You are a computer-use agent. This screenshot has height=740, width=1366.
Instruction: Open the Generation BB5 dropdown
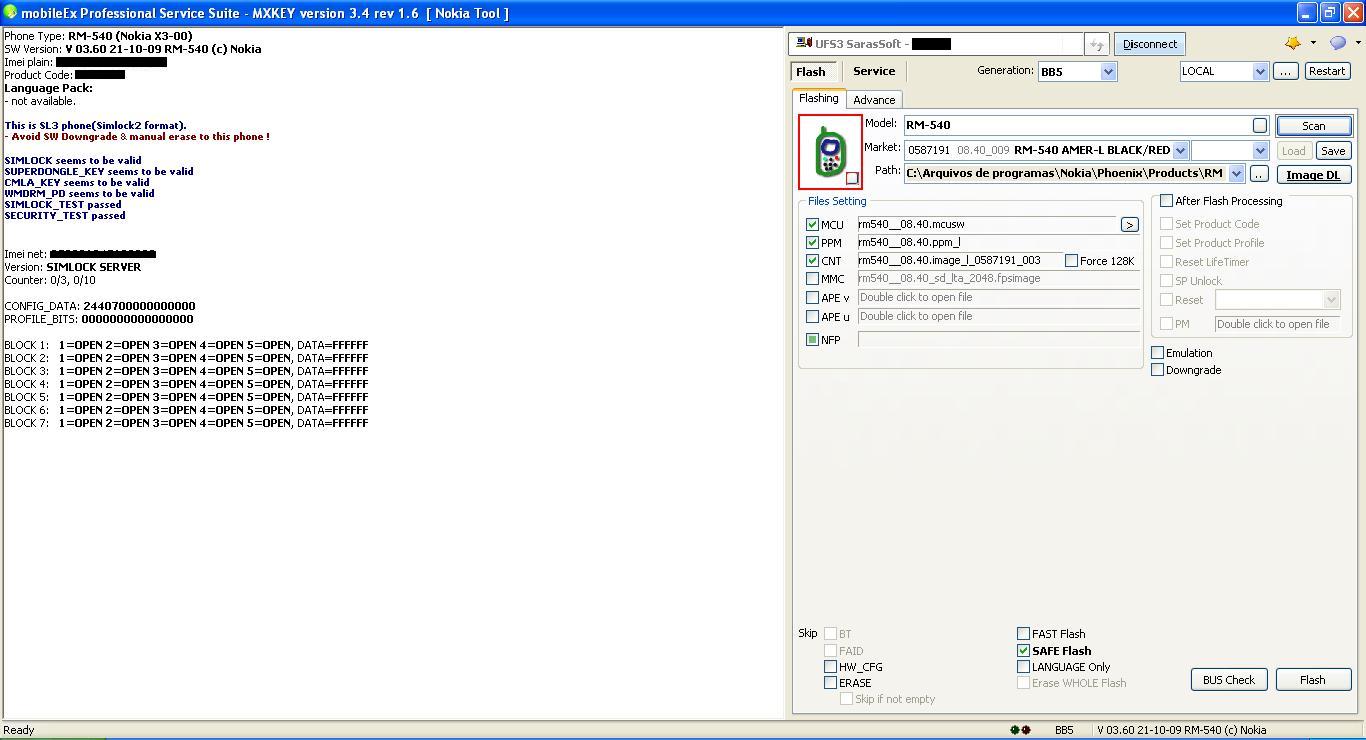tap(1108, 72)
